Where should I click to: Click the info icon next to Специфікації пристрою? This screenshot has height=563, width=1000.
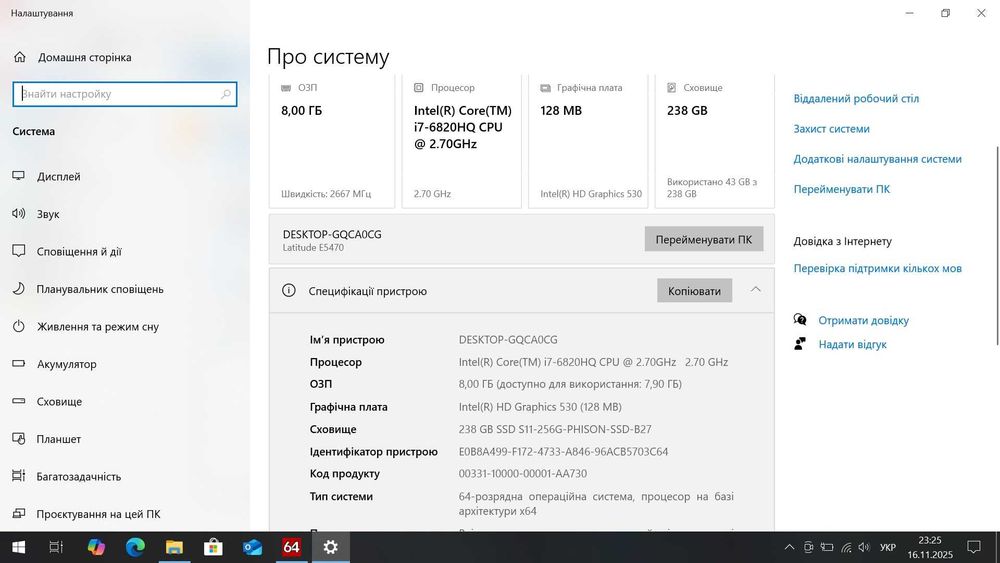288,291
